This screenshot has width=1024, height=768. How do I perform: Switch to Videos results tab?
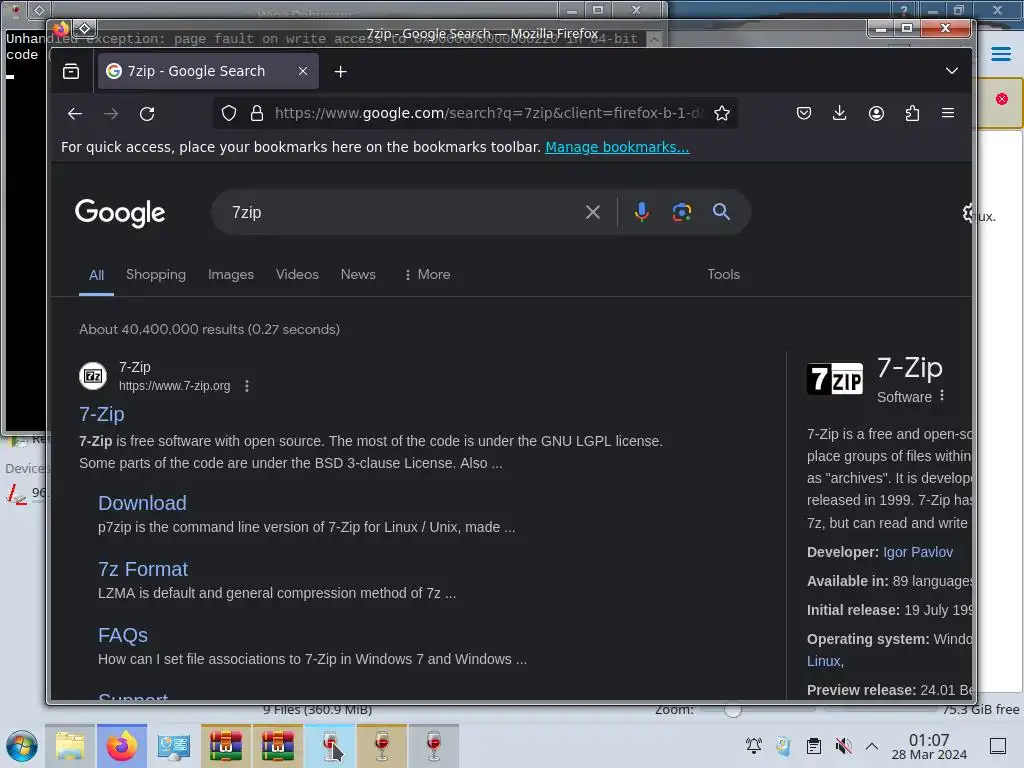(x=297, y=274)
